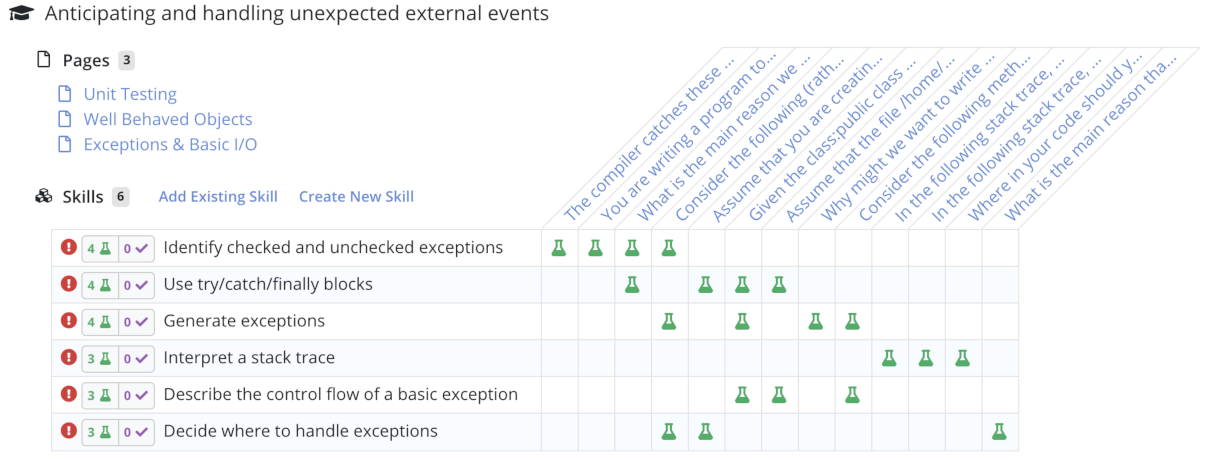Click red alert icon beside Interpret a stack trace
Image resolution: width=1206 pixels, height=461 pixels.
click(69, 357)
